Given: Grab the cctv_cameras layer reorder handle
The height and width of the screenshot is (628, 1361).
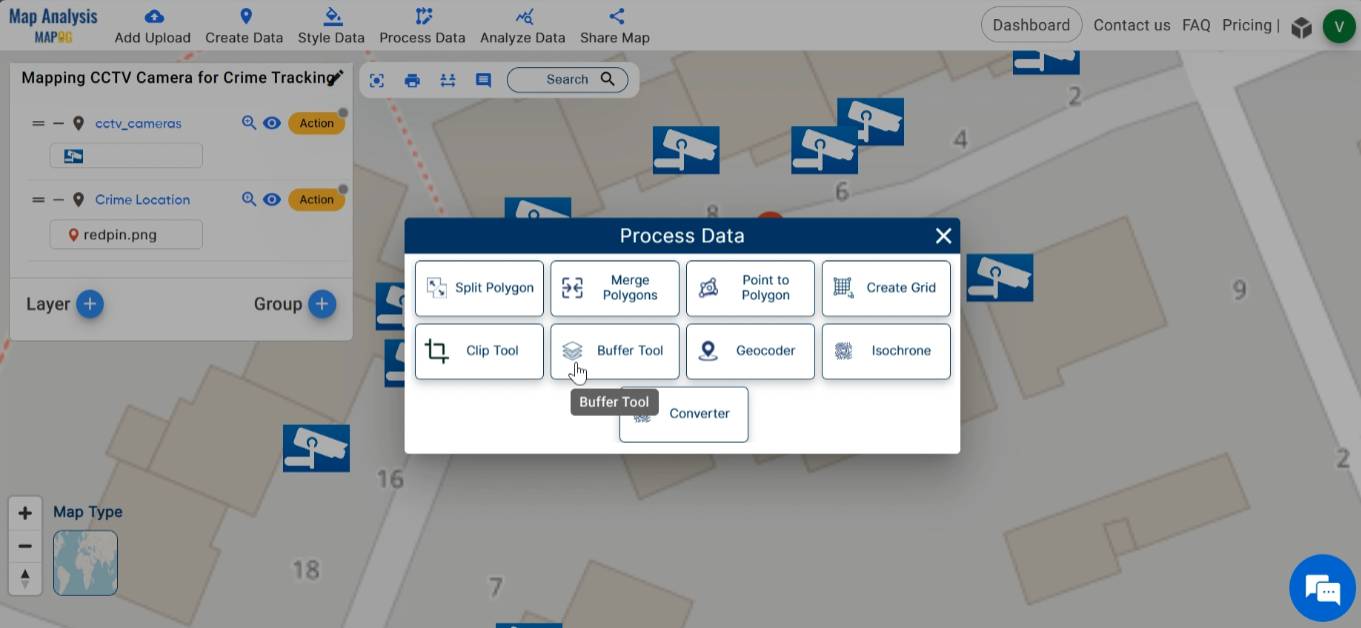Looking at the screenshot, I should pyautogui.click(x=38, y=124).
